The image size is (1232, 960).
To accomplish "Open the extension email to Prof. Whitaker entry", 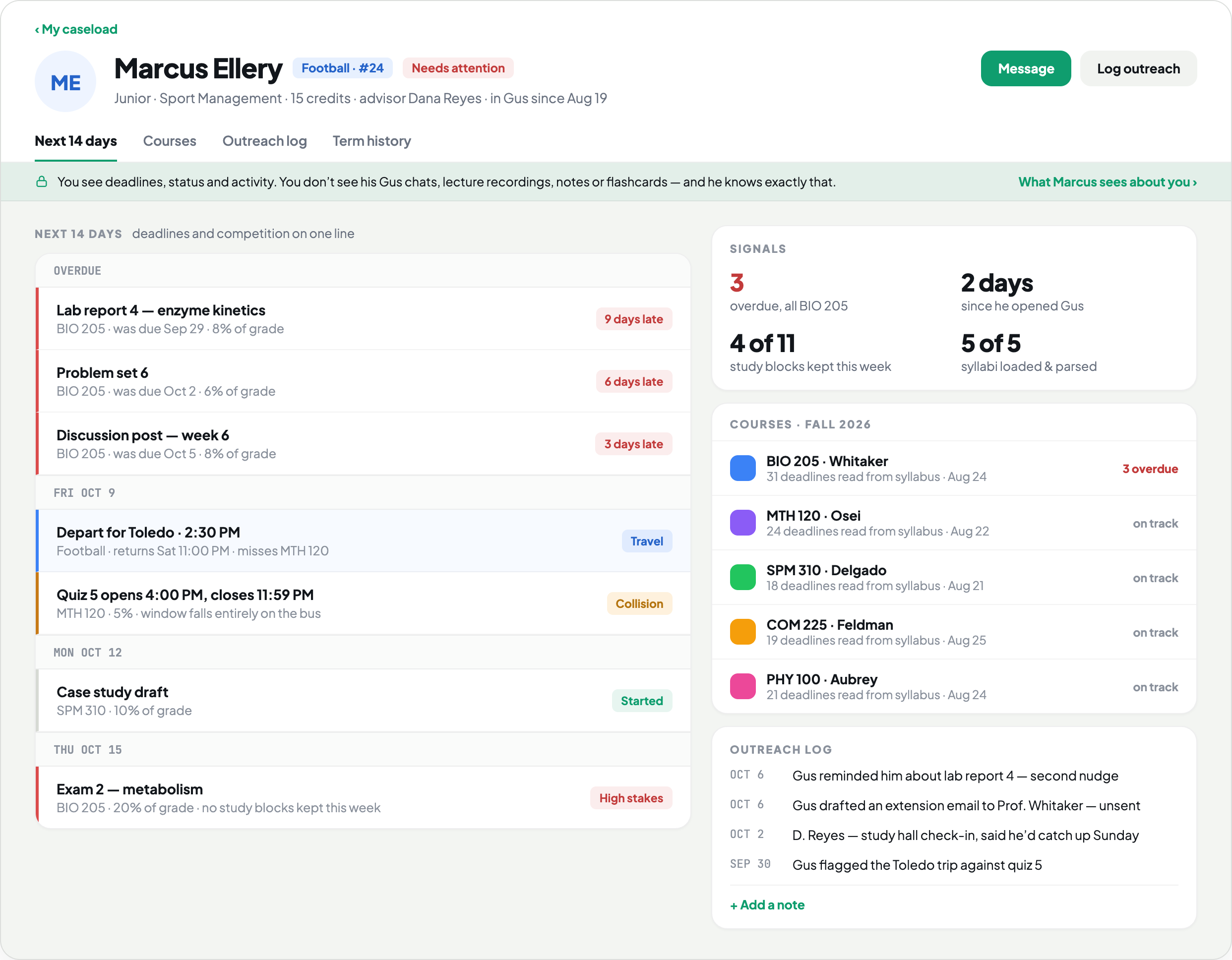I will pyautogui.click(x=954, y=805).
